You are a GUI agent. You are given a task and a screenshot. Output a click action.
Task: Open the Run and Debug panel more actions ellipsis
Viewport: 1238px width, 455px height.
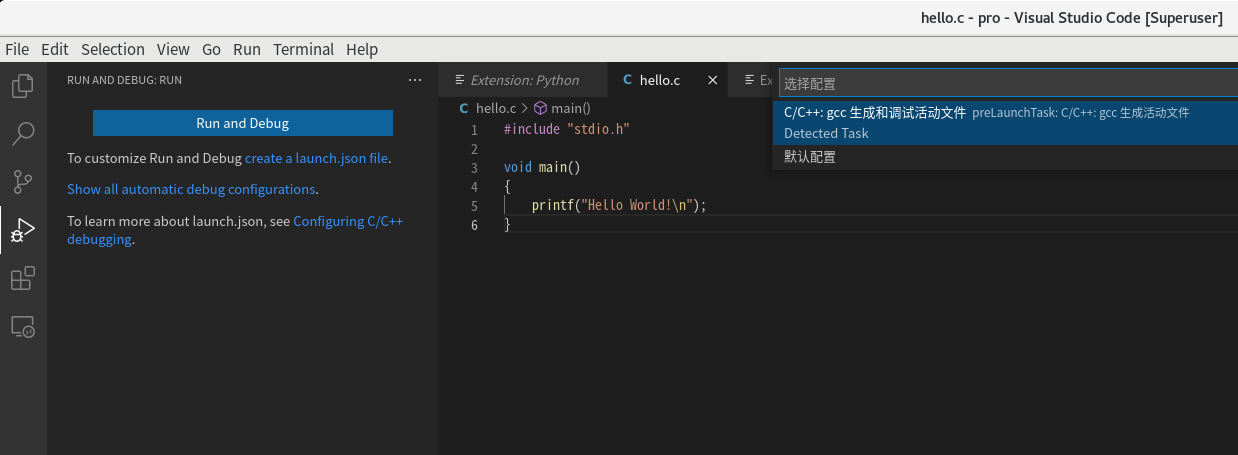[x=415, y=80]
